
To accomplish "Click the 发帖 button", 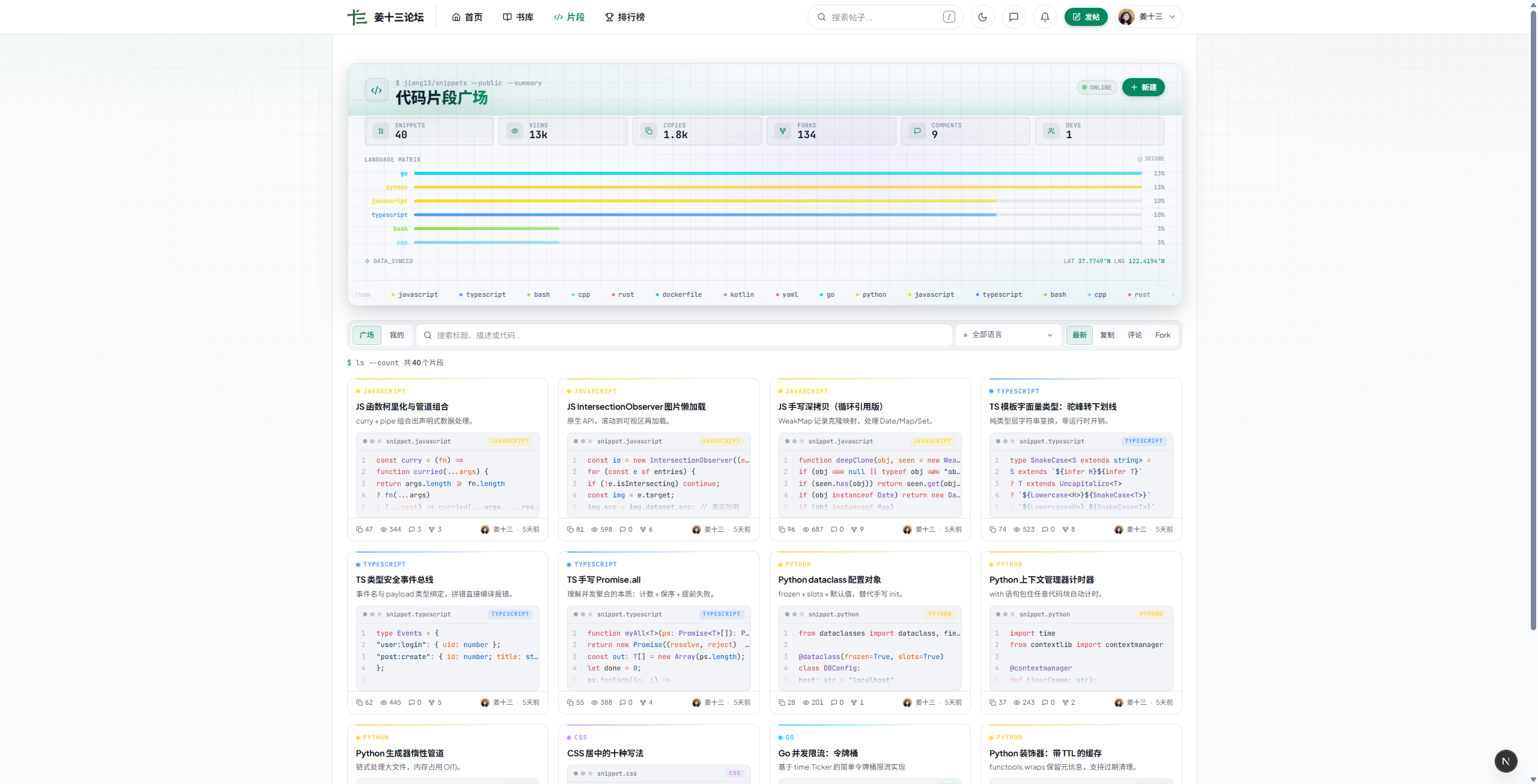I will click(1086, 17).
